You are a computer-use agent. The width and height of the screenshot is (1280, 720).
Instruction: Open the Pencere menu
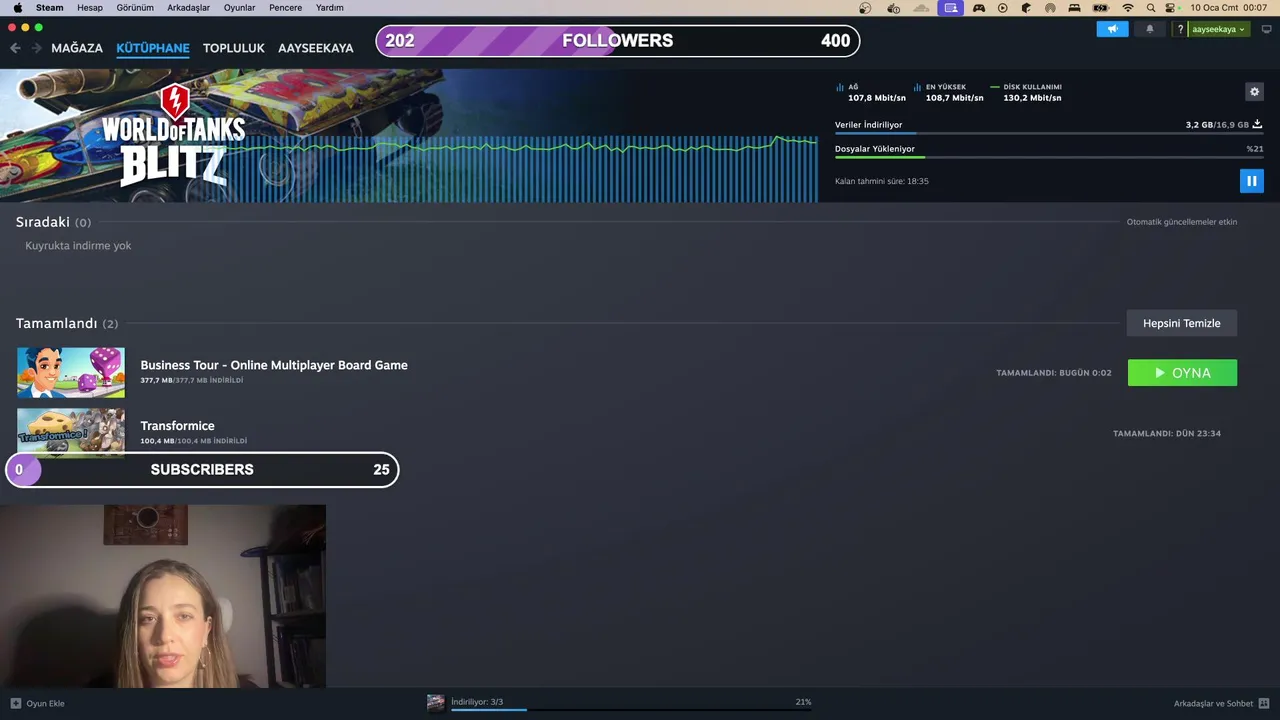point(286,7)
